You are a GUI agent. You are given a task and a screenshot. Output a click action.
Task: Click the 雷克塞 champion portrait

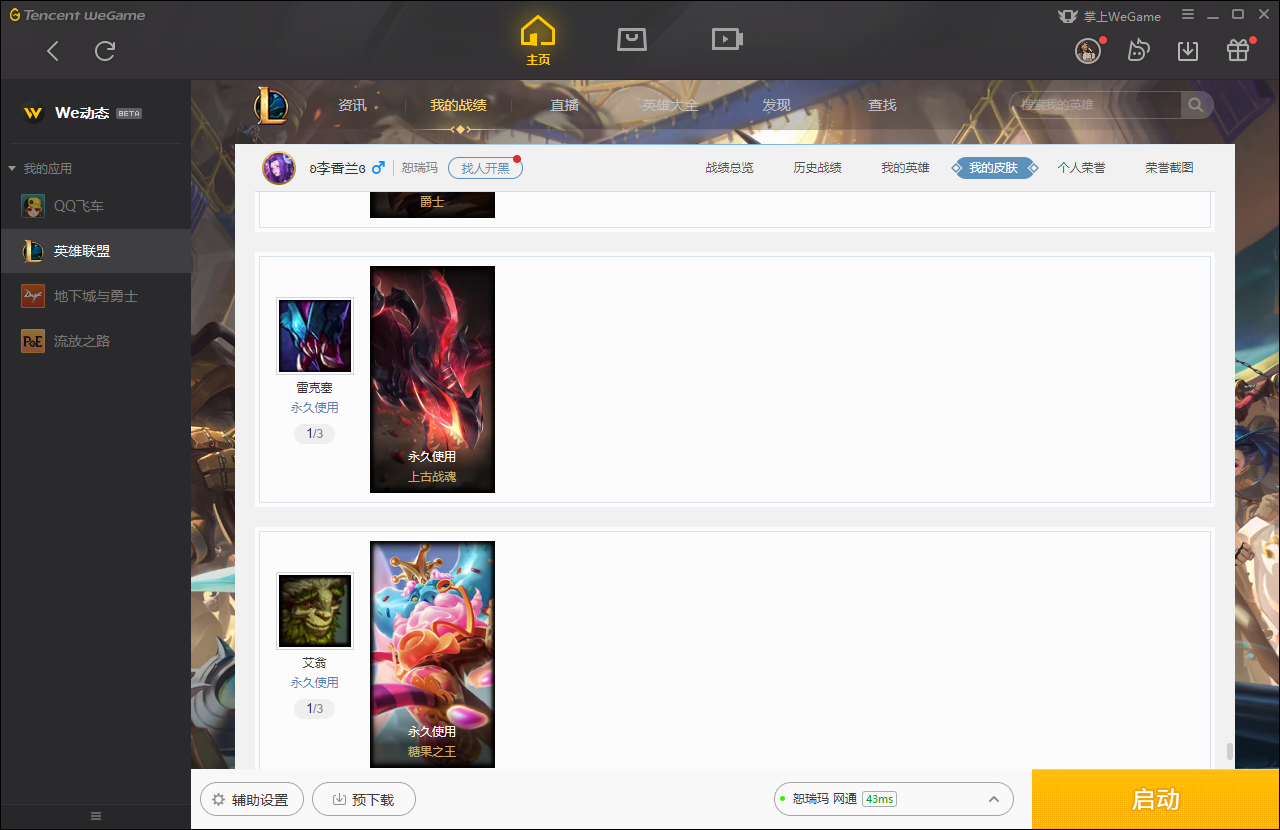tap(315, 336)
